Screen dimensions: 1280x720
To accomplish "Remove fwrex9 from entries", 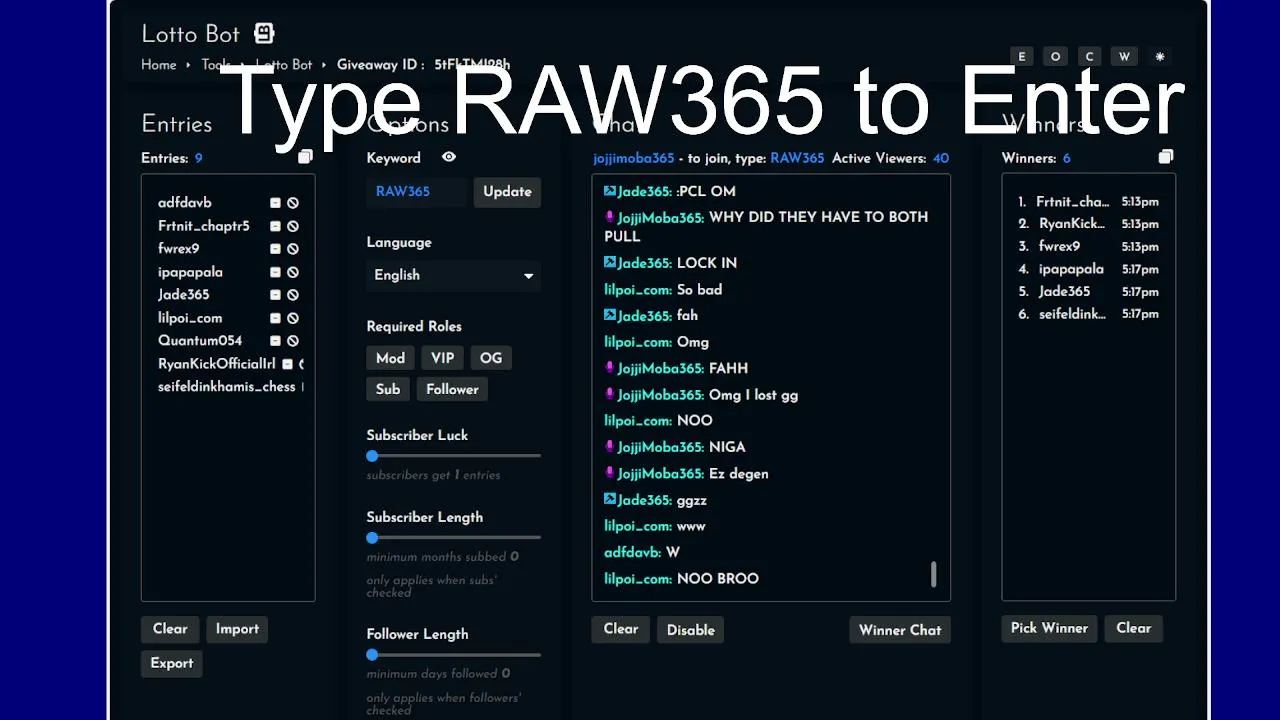I will pos(275,249).
